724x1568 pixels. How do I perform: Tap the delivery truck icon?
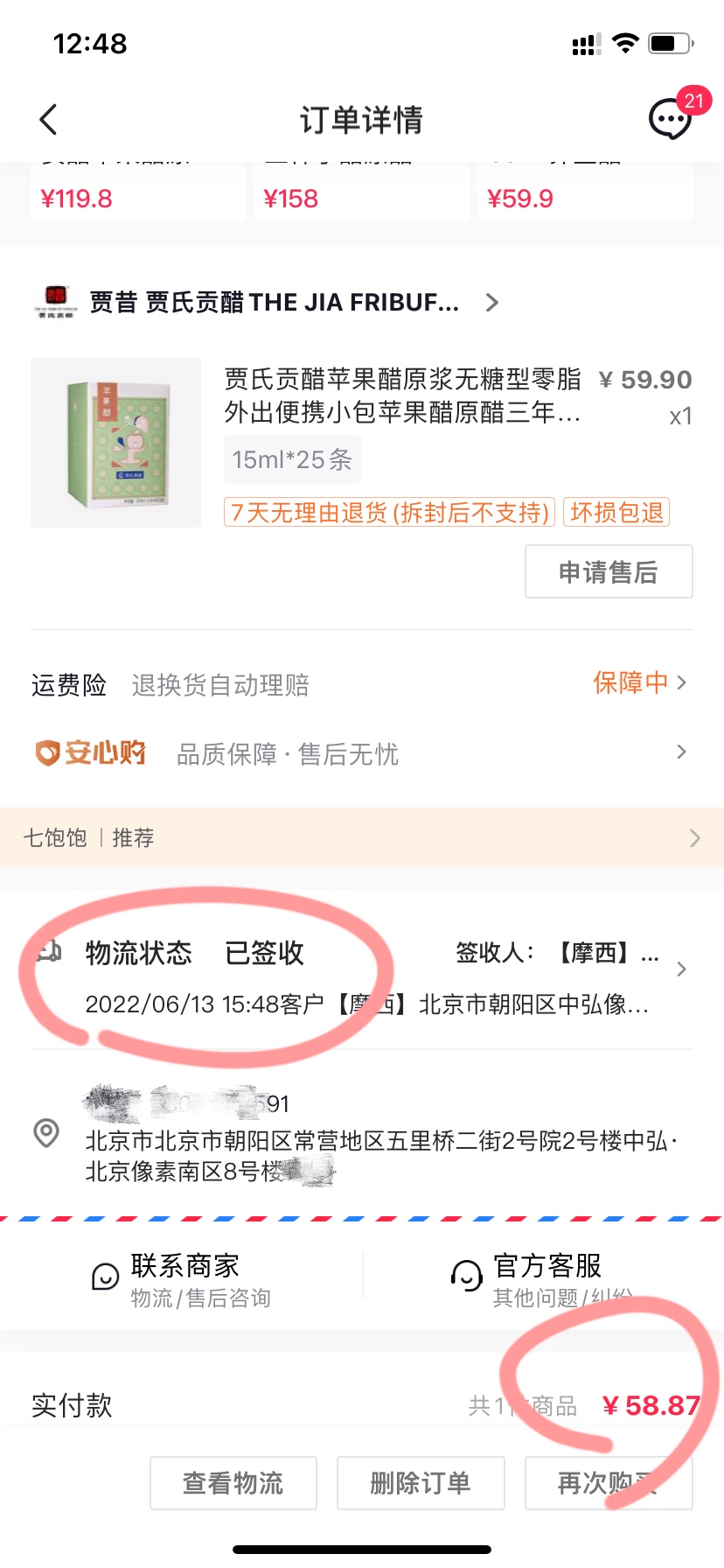pos(49,951)
